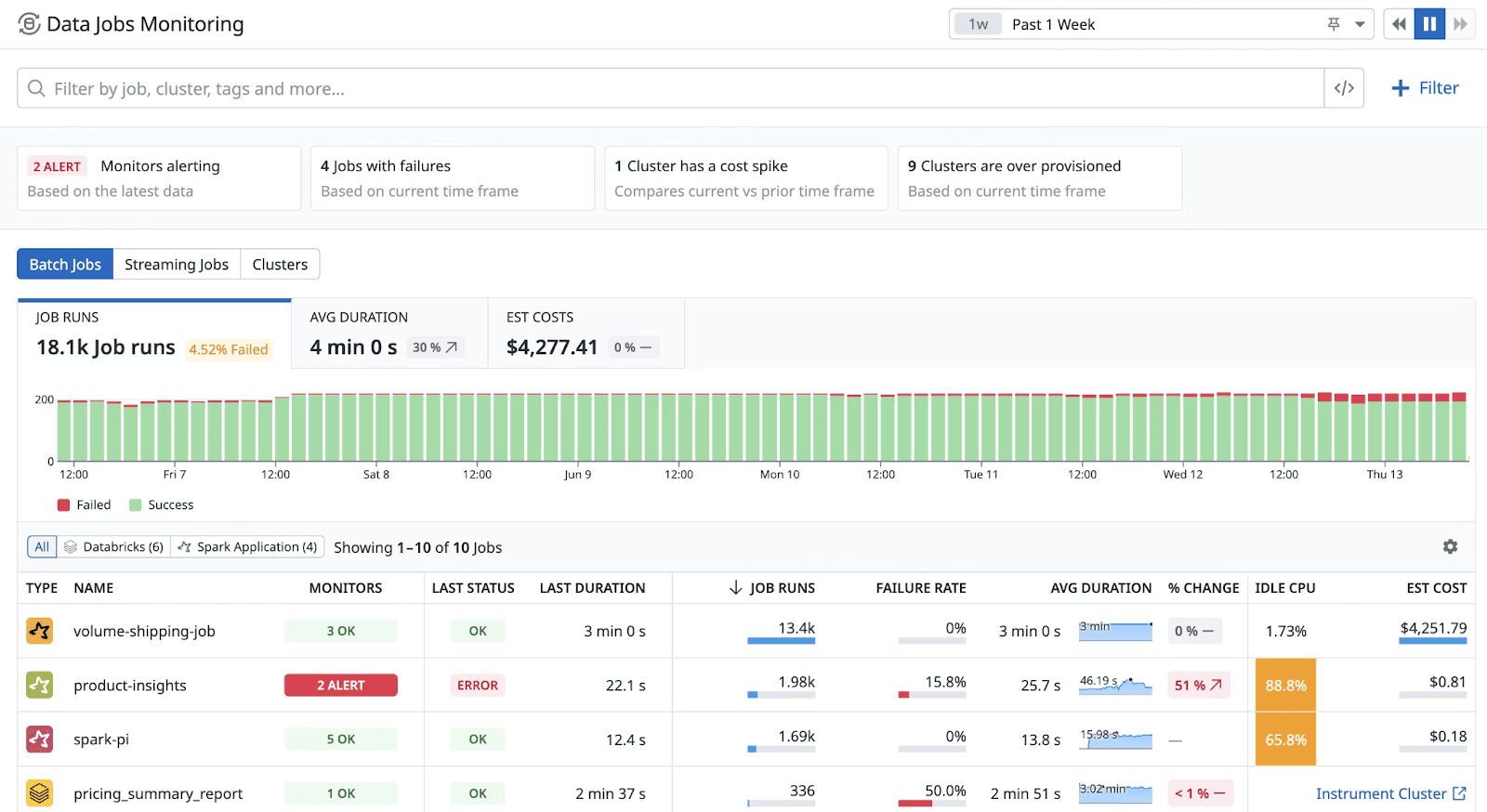Viewport: 1487px width, 812px height.
Task: Step back to the previous time frame
Action: click(x=1399, y=24)
